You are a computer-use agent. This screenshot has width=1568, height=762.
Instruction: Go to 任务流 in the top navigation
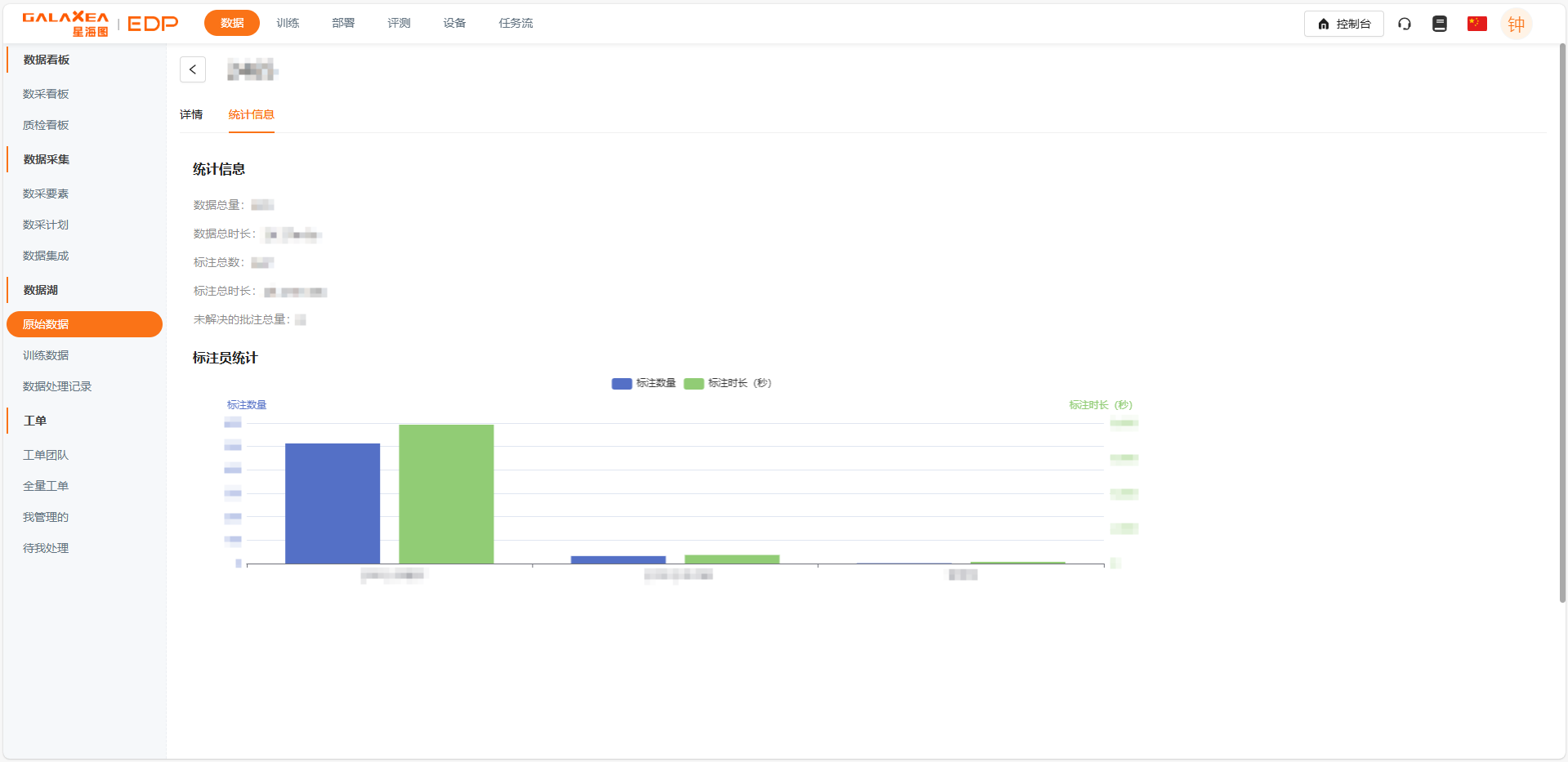click(x=516, y=23)
